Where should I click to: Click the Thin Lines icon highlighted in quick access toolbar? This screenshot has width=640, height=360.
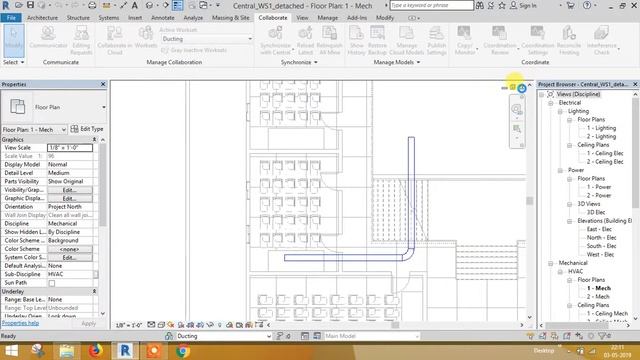[178, 5]
